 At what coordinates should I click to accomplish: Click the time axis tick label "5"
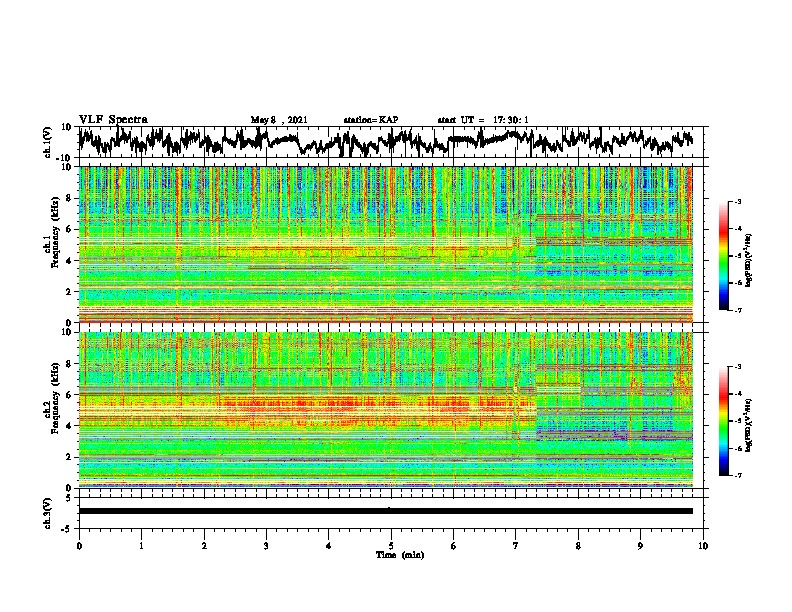[391, 546]
